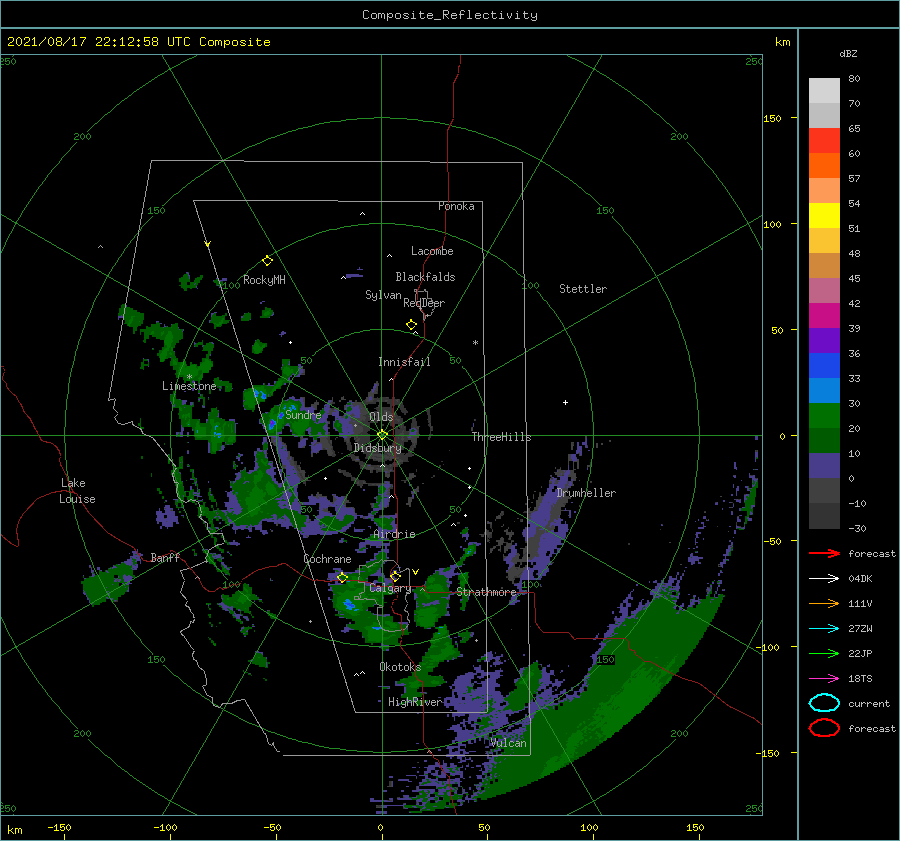Click the Innisfail city label

[404, 362]
